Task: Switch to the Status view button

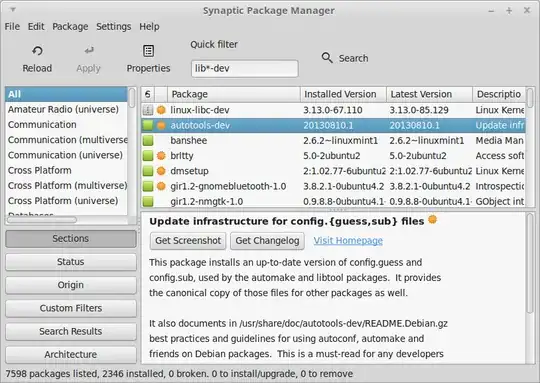Action: (71, 262)
